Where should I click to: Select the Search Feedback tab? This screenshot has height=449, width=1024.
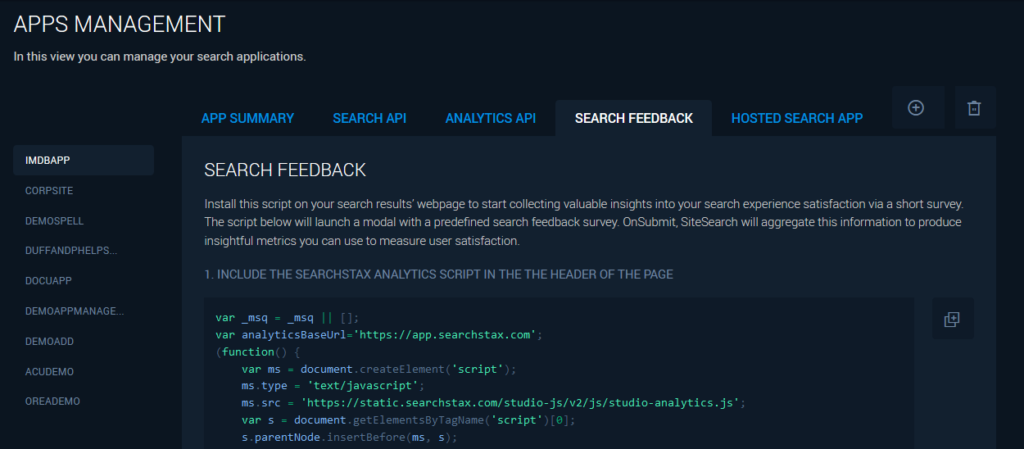point(633,118)
